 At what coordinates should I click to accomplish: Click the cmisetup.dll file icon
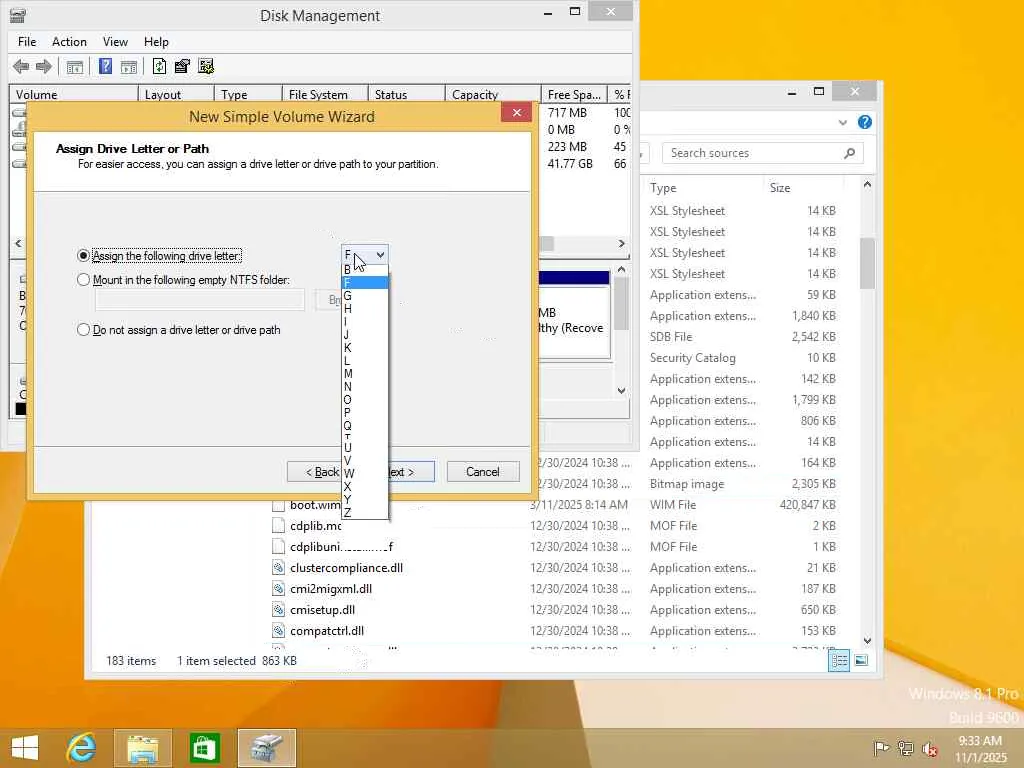point(278,609)
